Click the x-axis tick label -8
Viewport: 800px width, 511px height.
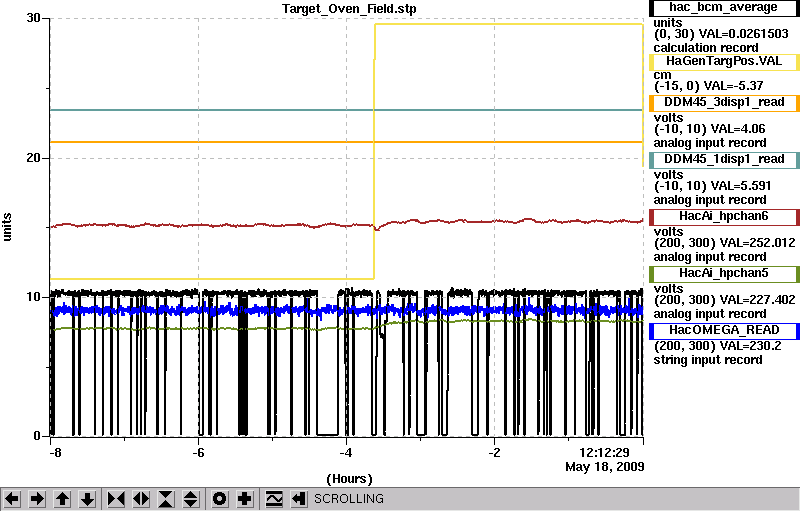56,453
